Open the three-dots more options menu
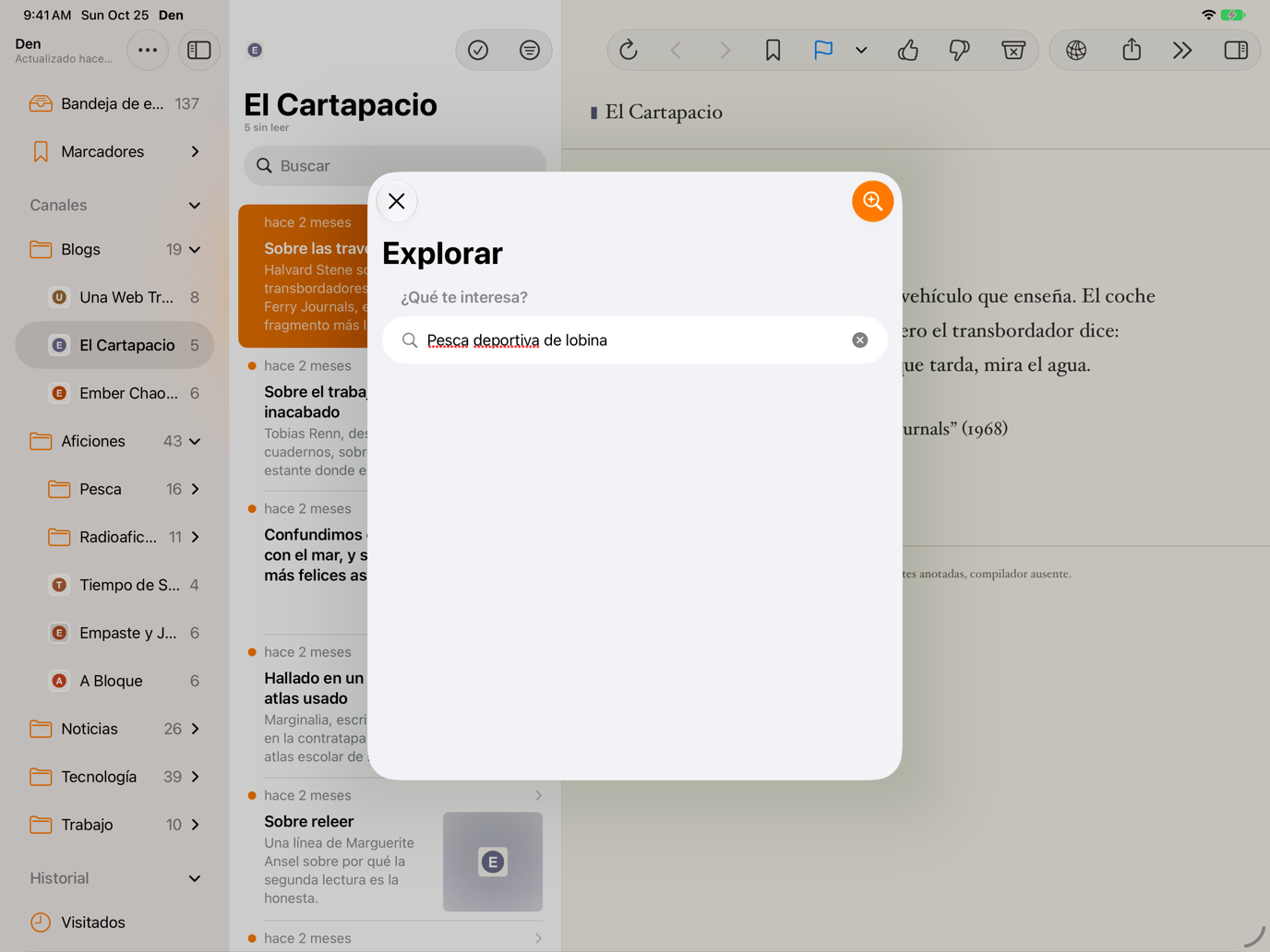1270x952 pixels. click(148, 50)
